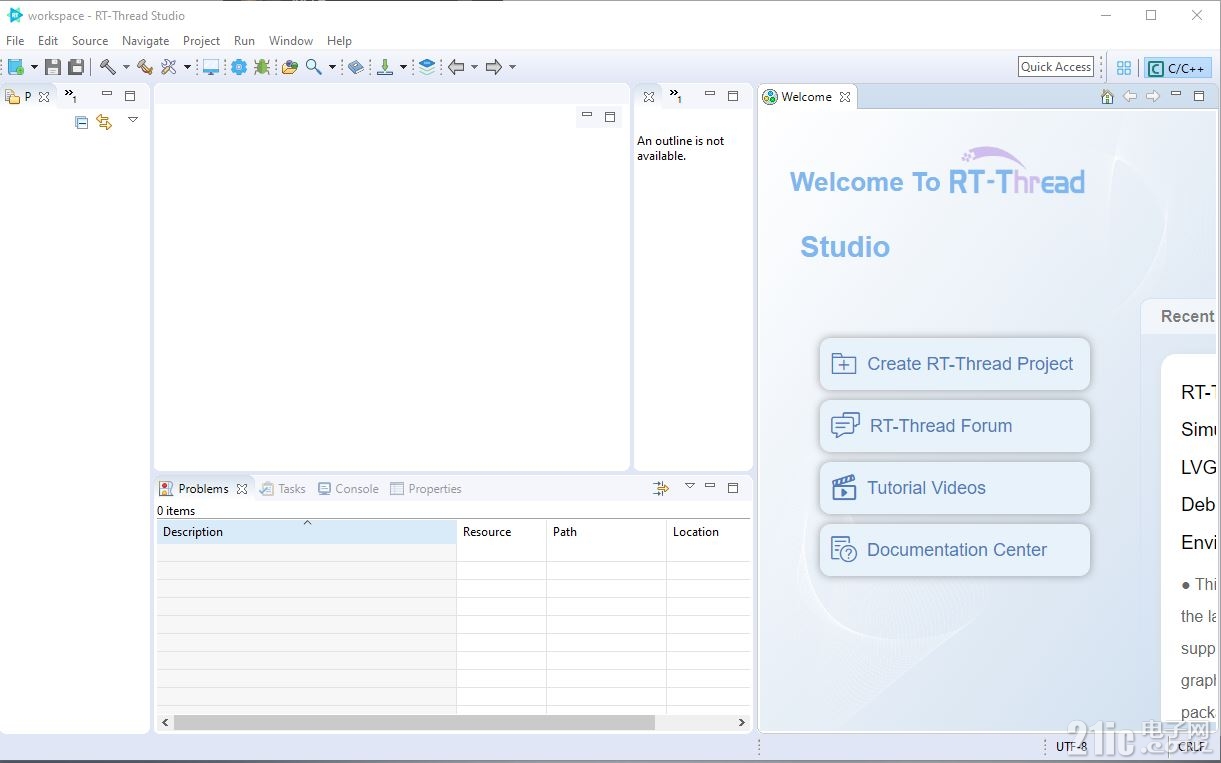
Task: Open RT-Thread Settings gear icon
Action: click(x=239, y=67)
